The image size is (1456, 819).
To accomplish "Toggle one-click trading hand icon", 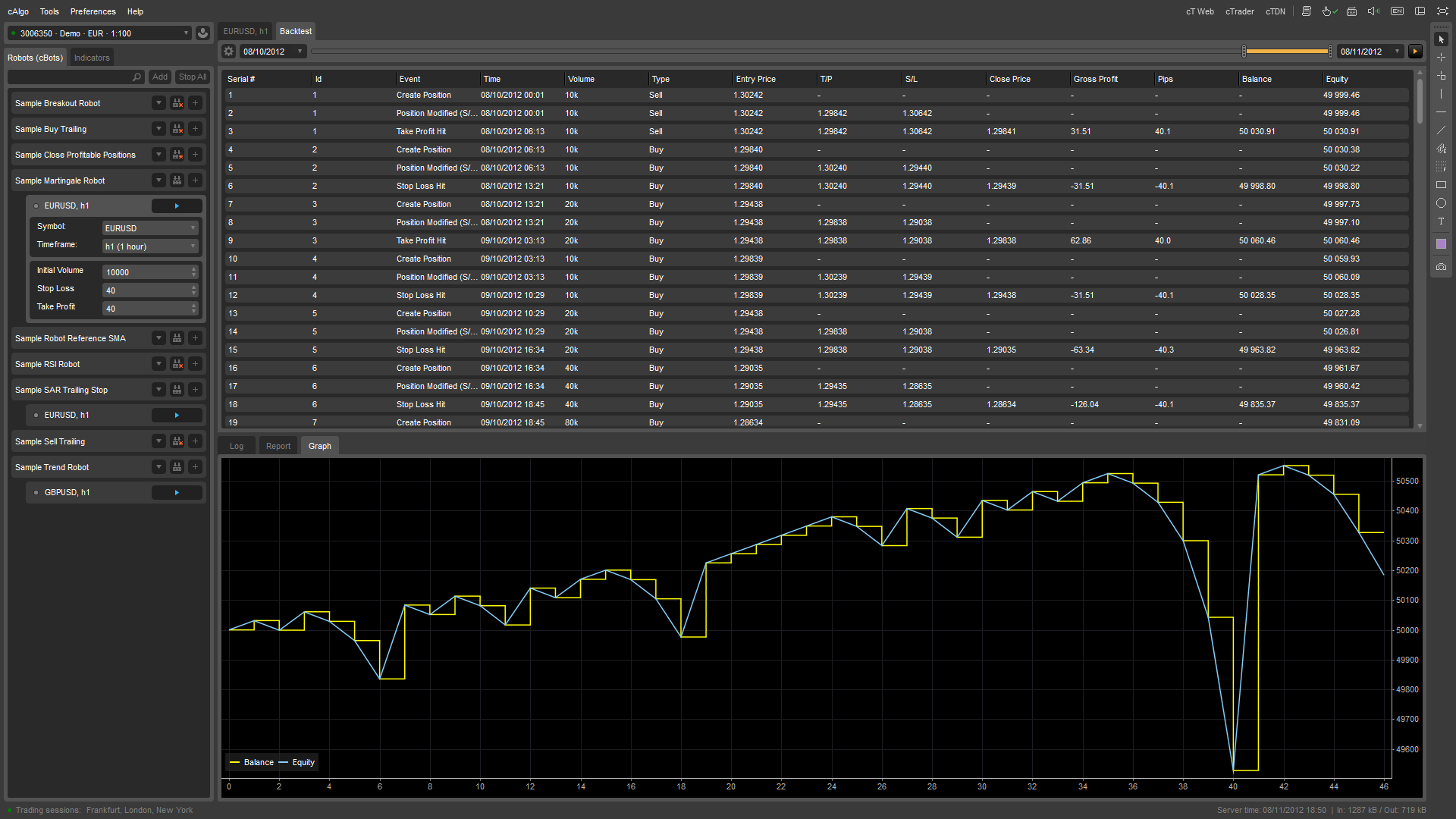I will point(1329,11).
